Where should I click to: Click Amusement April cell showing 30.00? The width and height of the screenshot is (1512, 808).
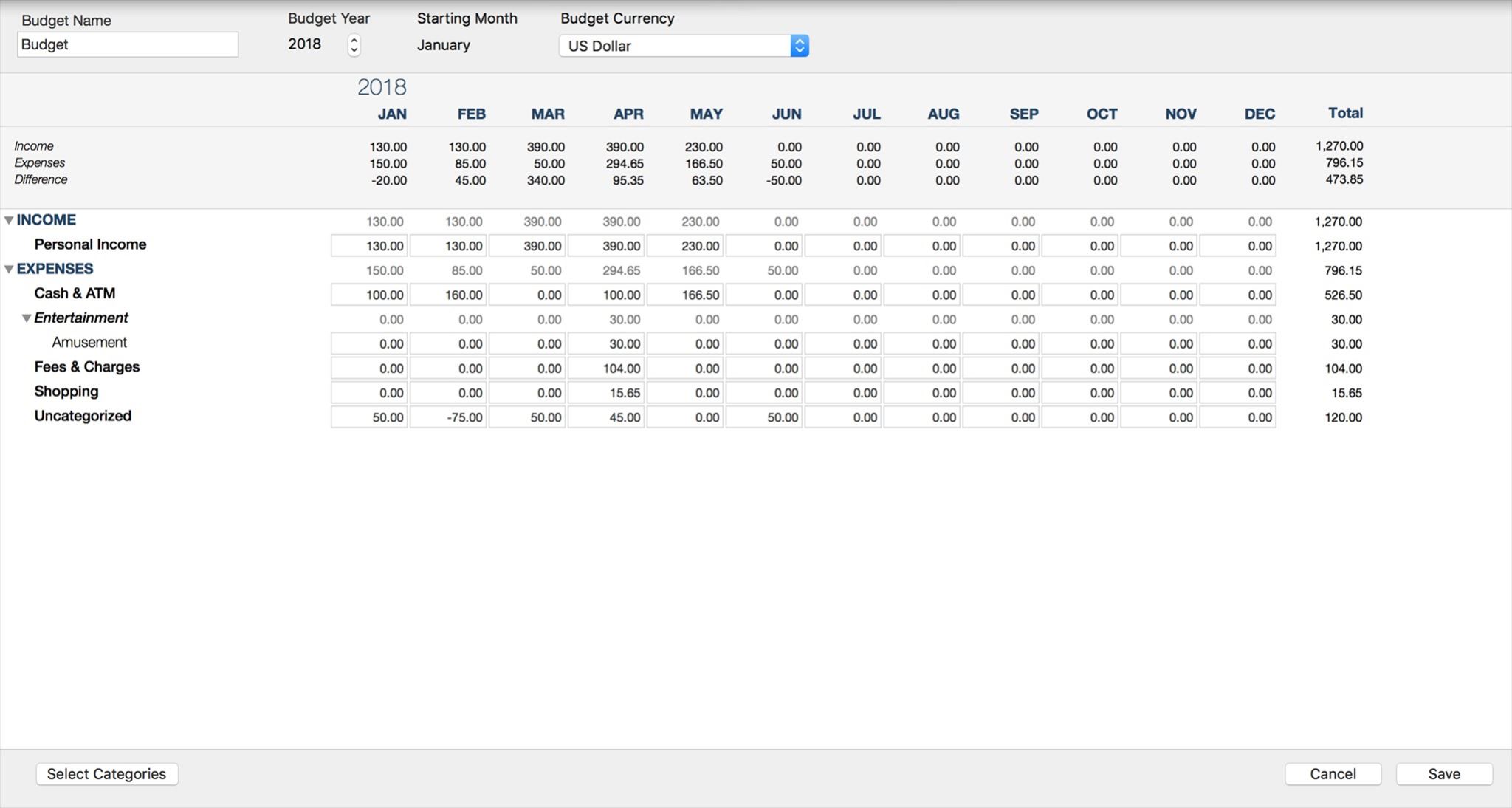point(606,343)
